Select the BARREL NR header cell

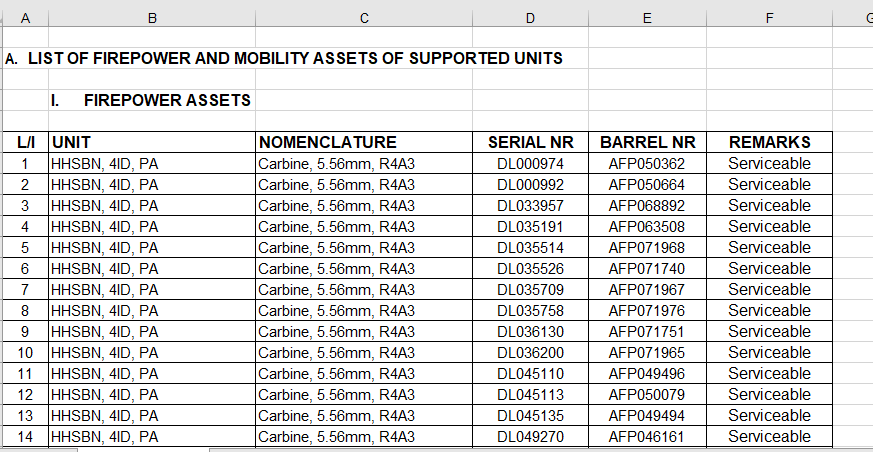point(647,142)
